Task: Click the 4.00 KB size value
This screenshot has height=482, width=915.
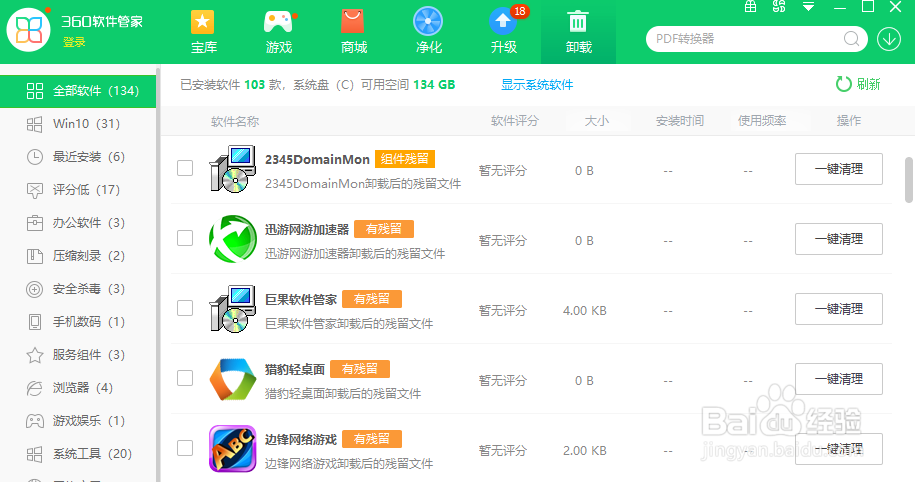Action: tap(584, 310)
